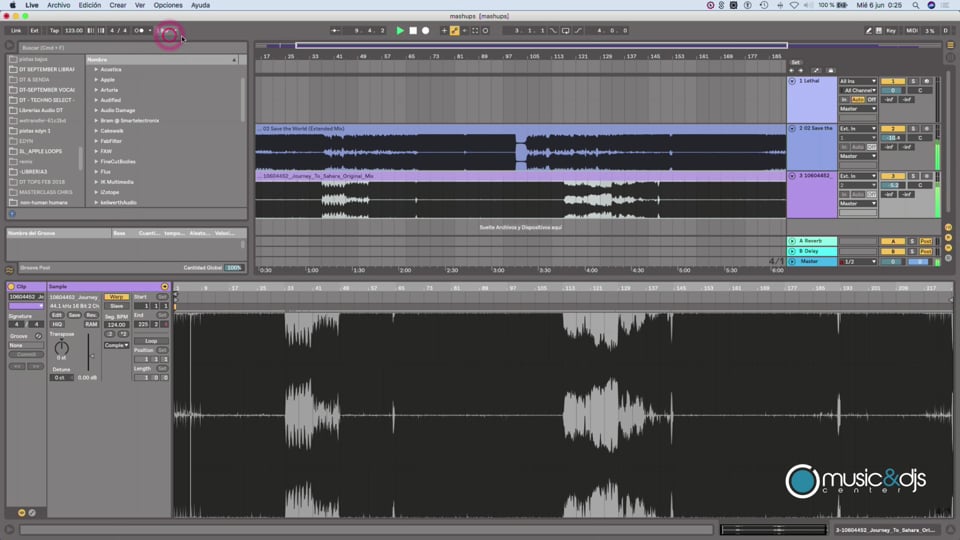Toggle the Automation Arm button in transport
Viewport: 960px width, 540px height.
coord(454,31)
